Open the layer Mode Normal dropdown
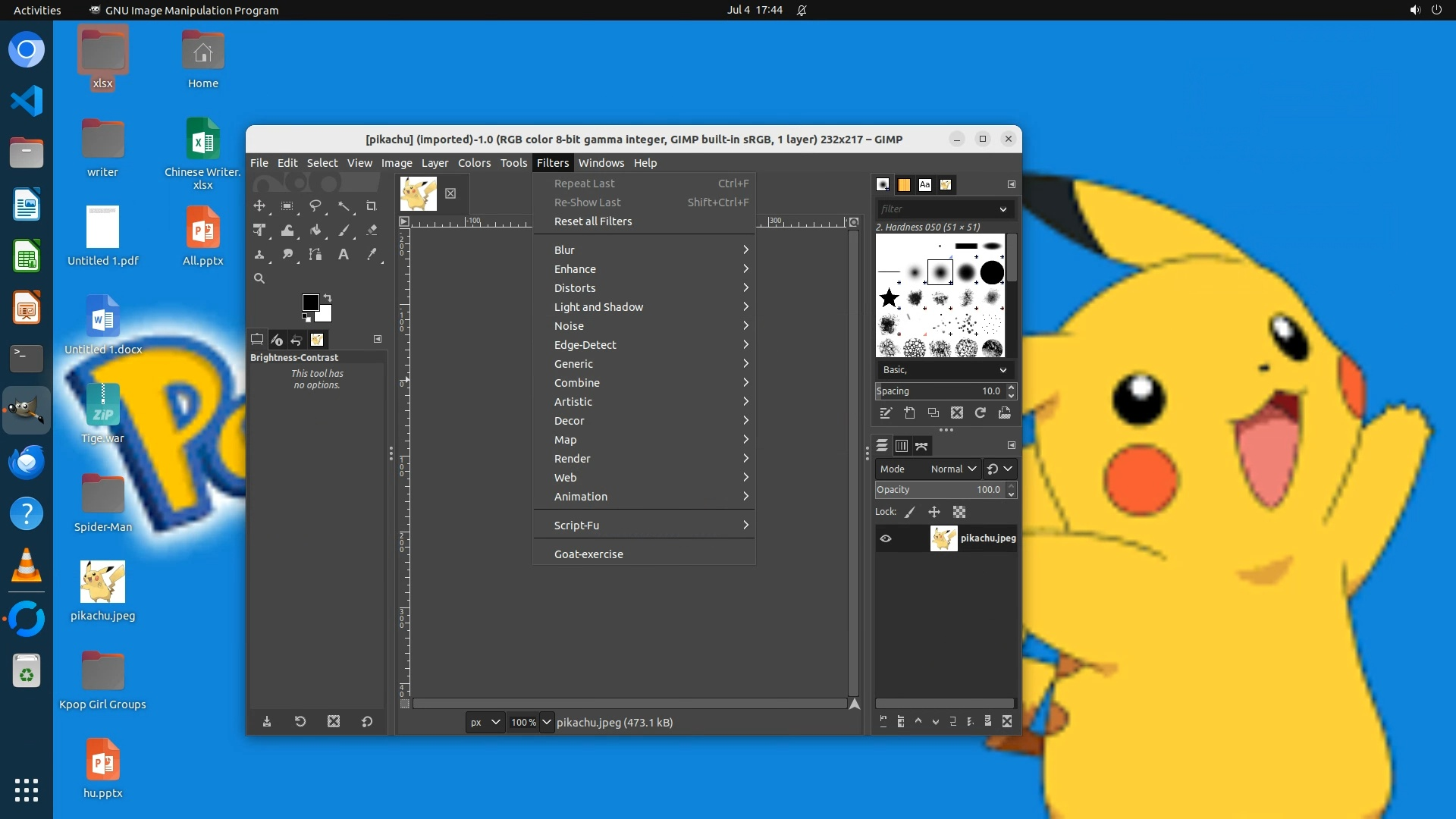The width and height of the screenshot is (1456, 819). coord(952,469)
